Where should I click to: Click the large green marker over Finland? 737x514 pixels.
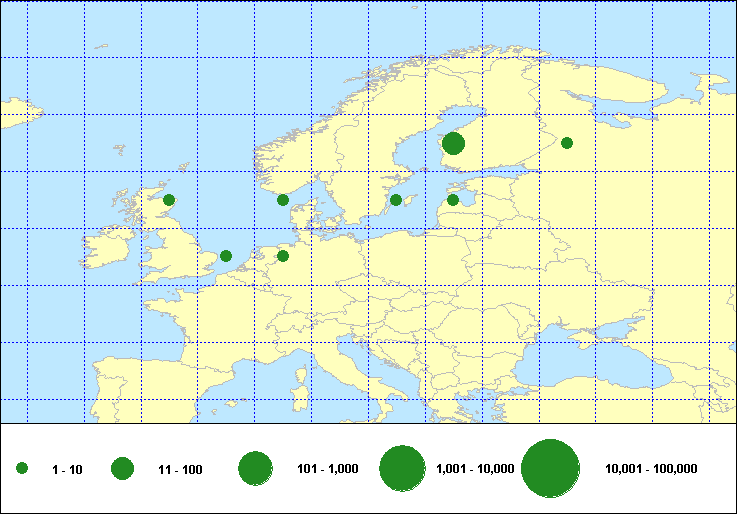pyautogui.click(x=453, y=143)
